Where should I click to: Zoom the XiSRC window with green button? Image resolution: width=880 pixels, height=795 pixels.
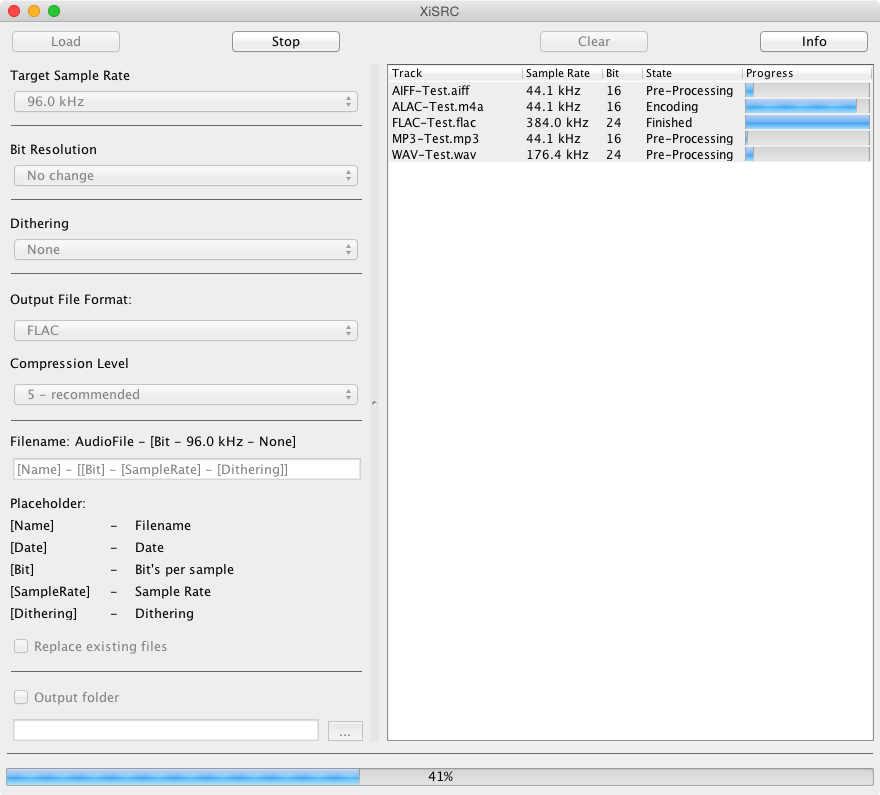point(54,11)
